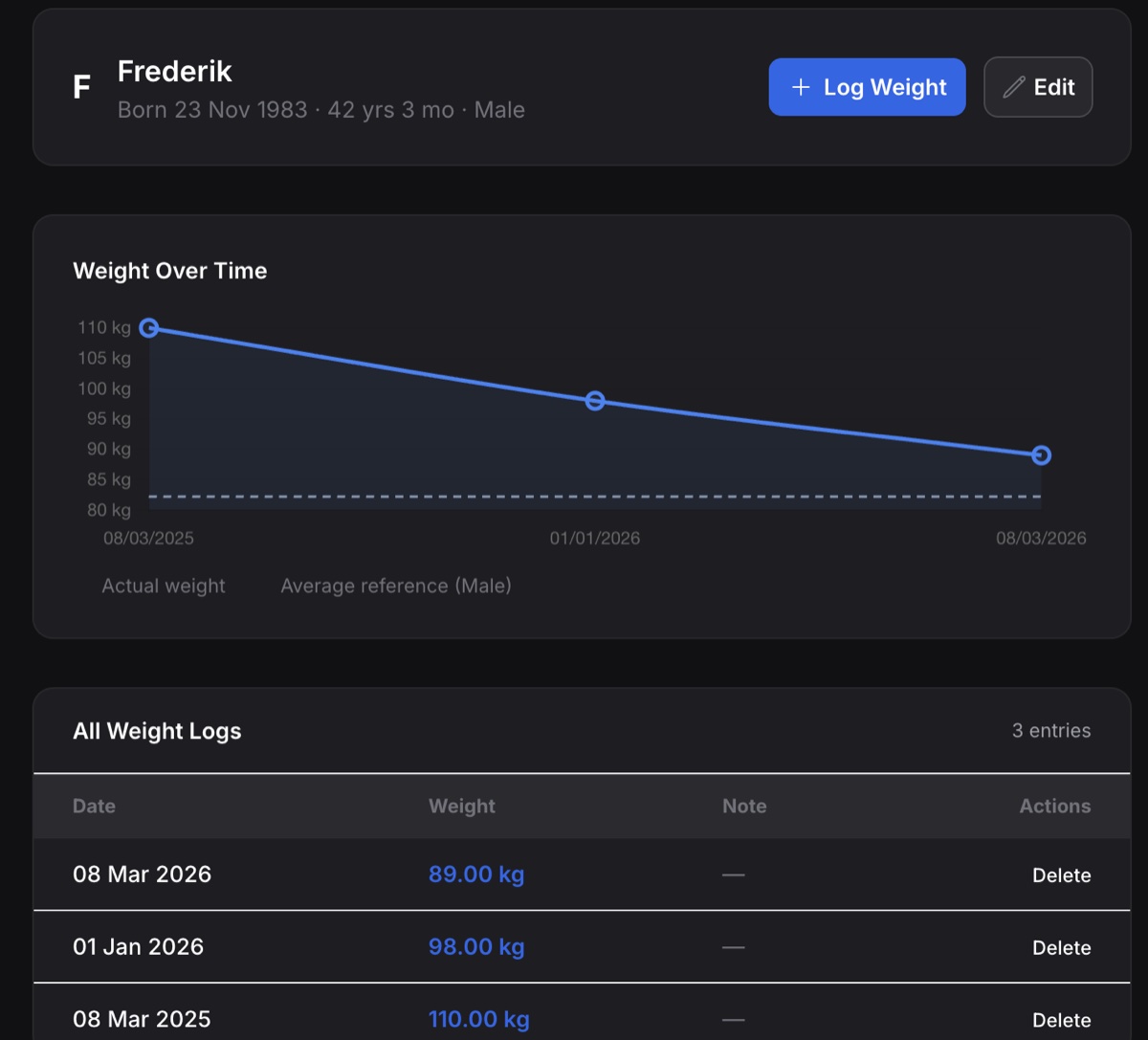Click the plus icon inside Log Weight button
Image resolution: width=1148 pixels, height=1040 pixels.
(x=800, y=86)
